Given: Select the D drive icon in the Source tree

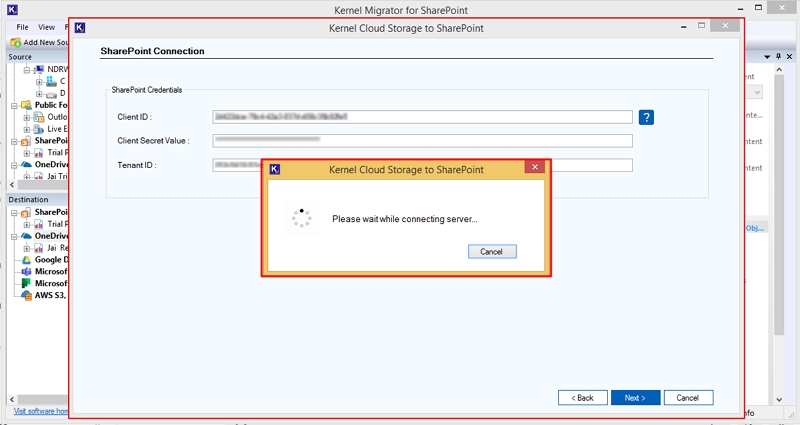Looking at the screenshot, I should point(51,93).
